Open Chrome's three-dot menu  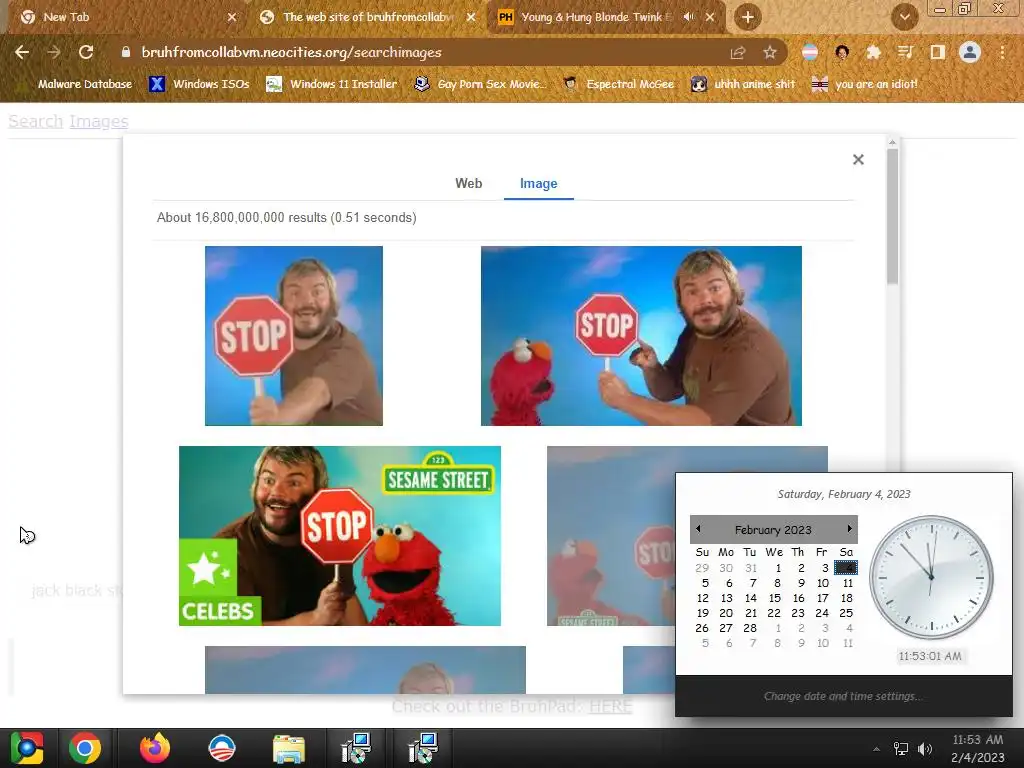[x=1002, y=52]
